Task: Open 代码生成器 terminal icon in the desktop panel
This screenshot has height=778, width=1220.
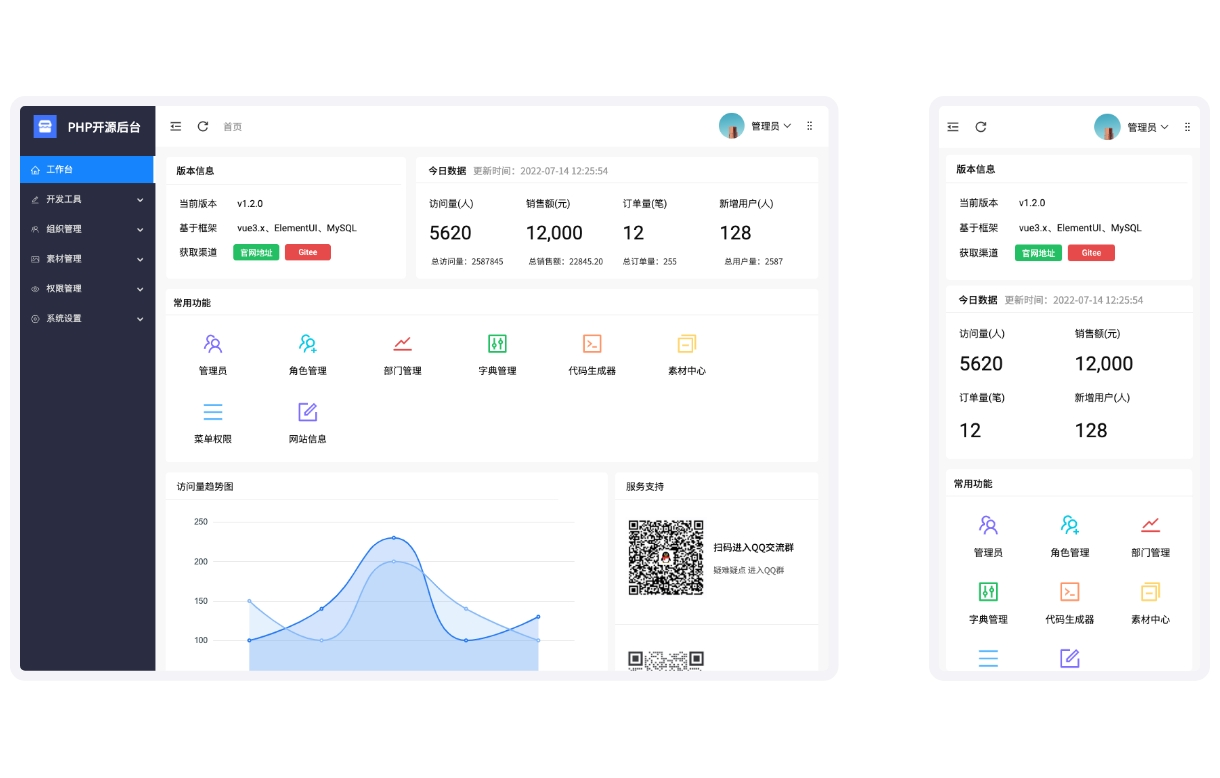Action: 592,344
